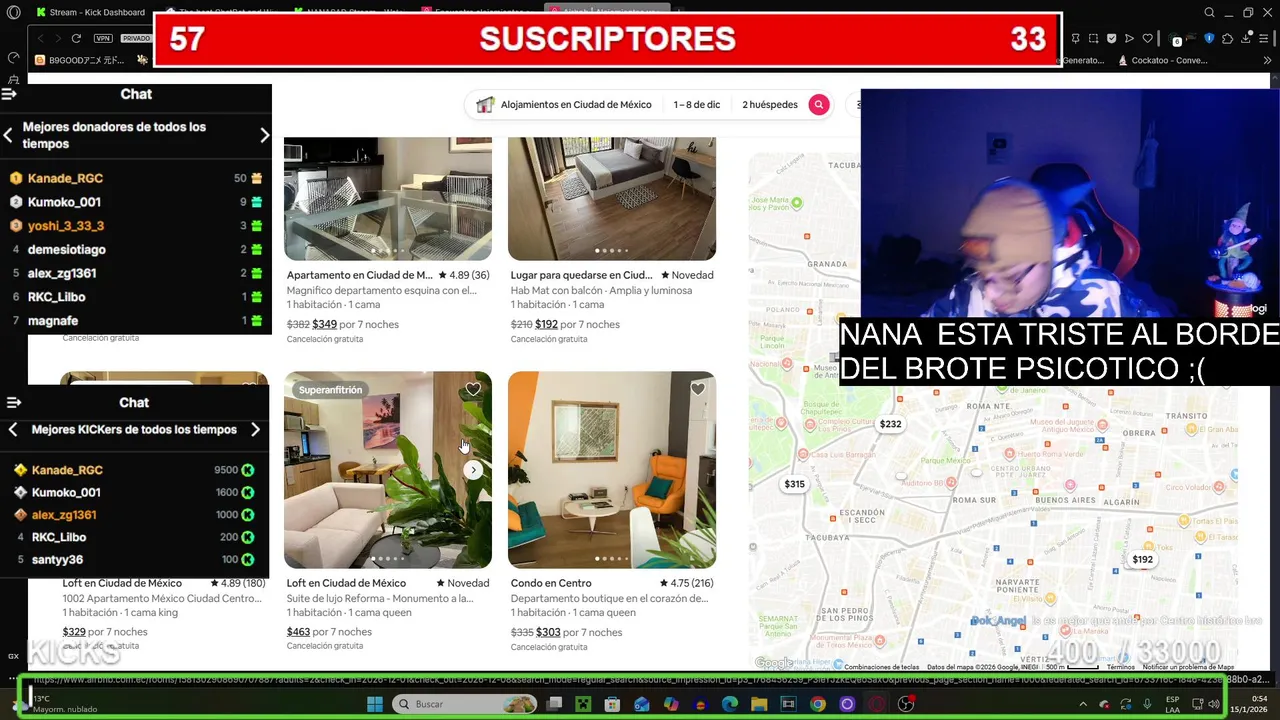Screen dimensions: 1280x720
Task: Open Google Chrome from the taskbar
Action: (x=818, y=704)
